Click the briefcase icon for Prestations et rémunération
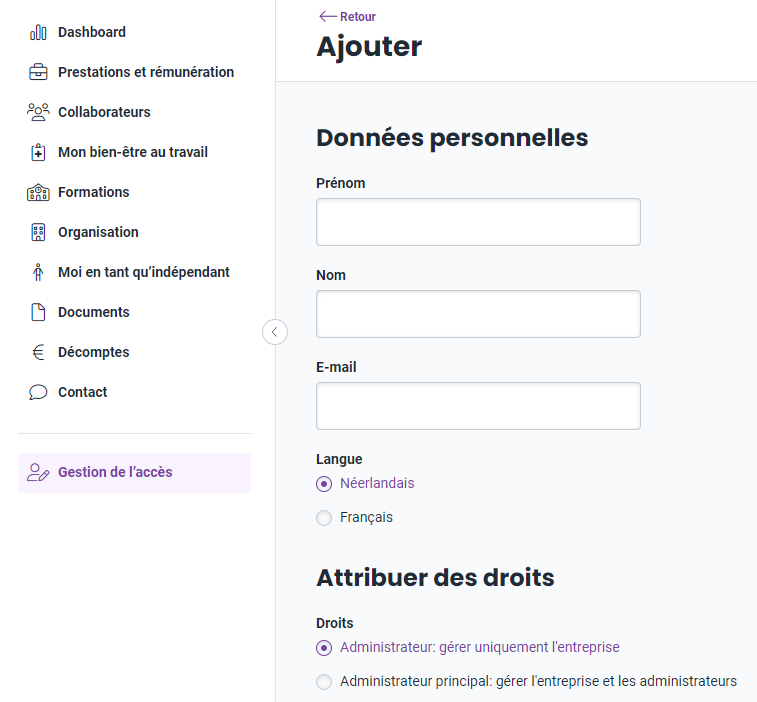Image resolution: width=757 pixels, height=702 pixels. coord(38,72)
